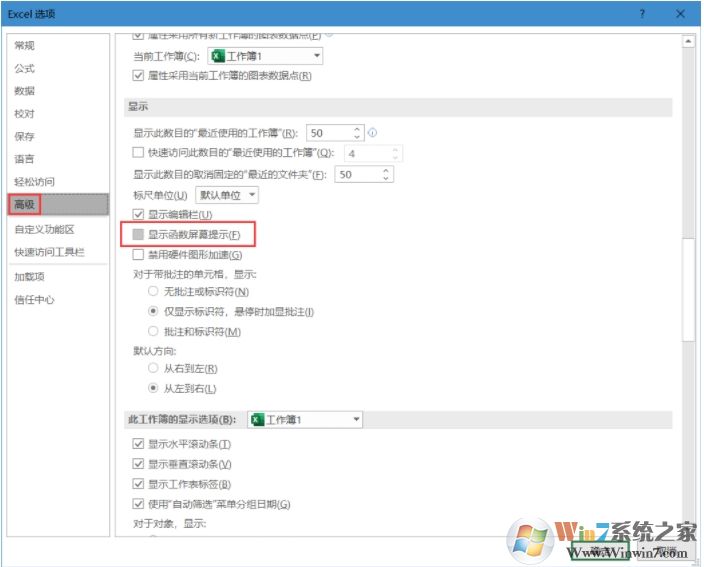The height and width of the screenshot is (567, 704).
Task: Toggle 属性采用当前工作簿的图表数据点 checkbox
Action: pyautogui.click(x=138, y=75)
